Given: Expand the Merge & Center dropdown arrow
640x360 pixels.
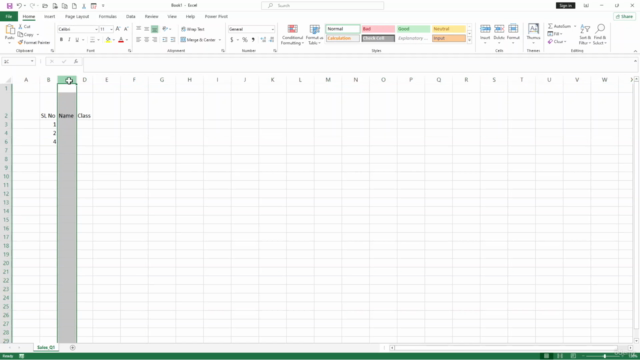Looking at the screenshot, I should pyautogui.click(x=220, y=40).
